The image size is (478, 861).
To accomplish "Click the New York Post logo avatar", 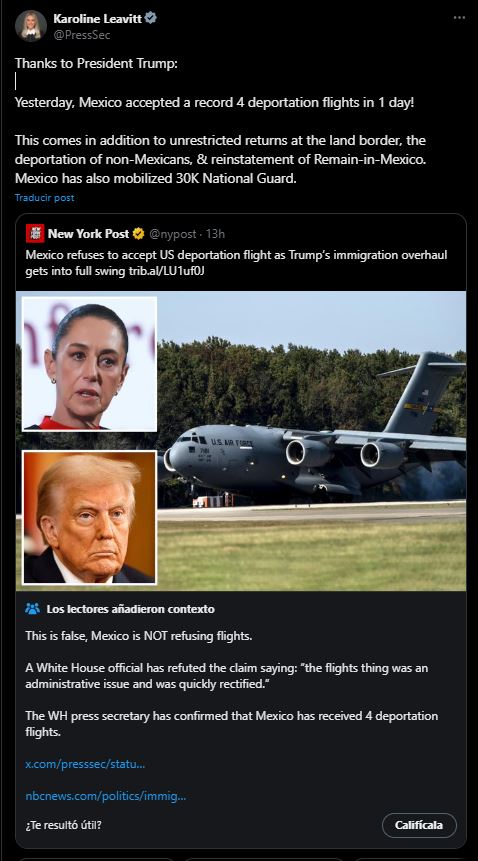I will click(35, 233).
